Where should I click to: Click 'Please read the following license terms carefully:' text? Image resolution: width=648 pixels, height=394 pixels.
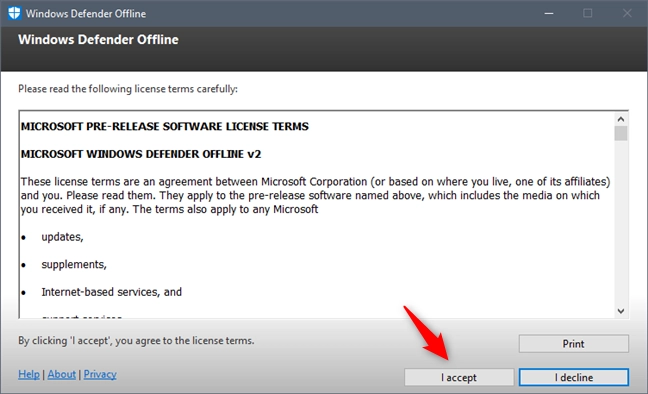coord(128,89)
